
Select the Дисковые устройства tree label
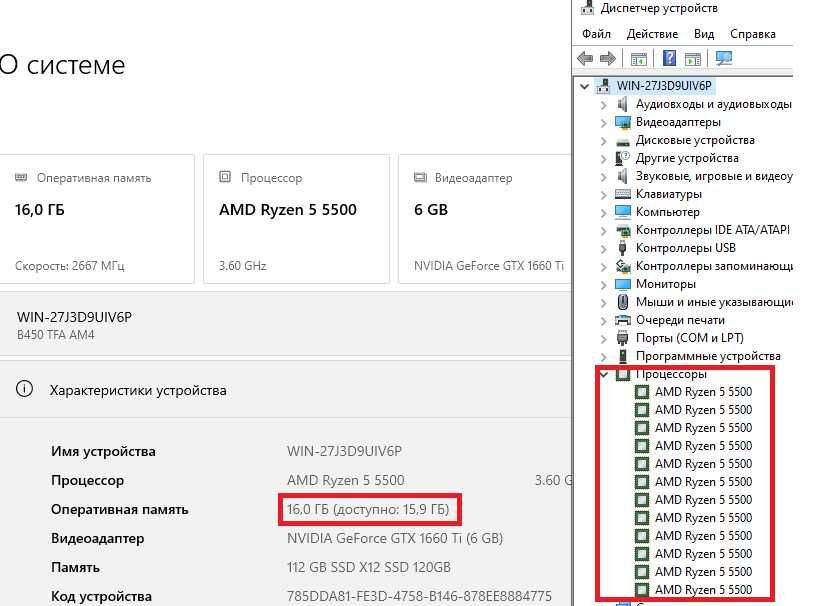tap(695, 140)
